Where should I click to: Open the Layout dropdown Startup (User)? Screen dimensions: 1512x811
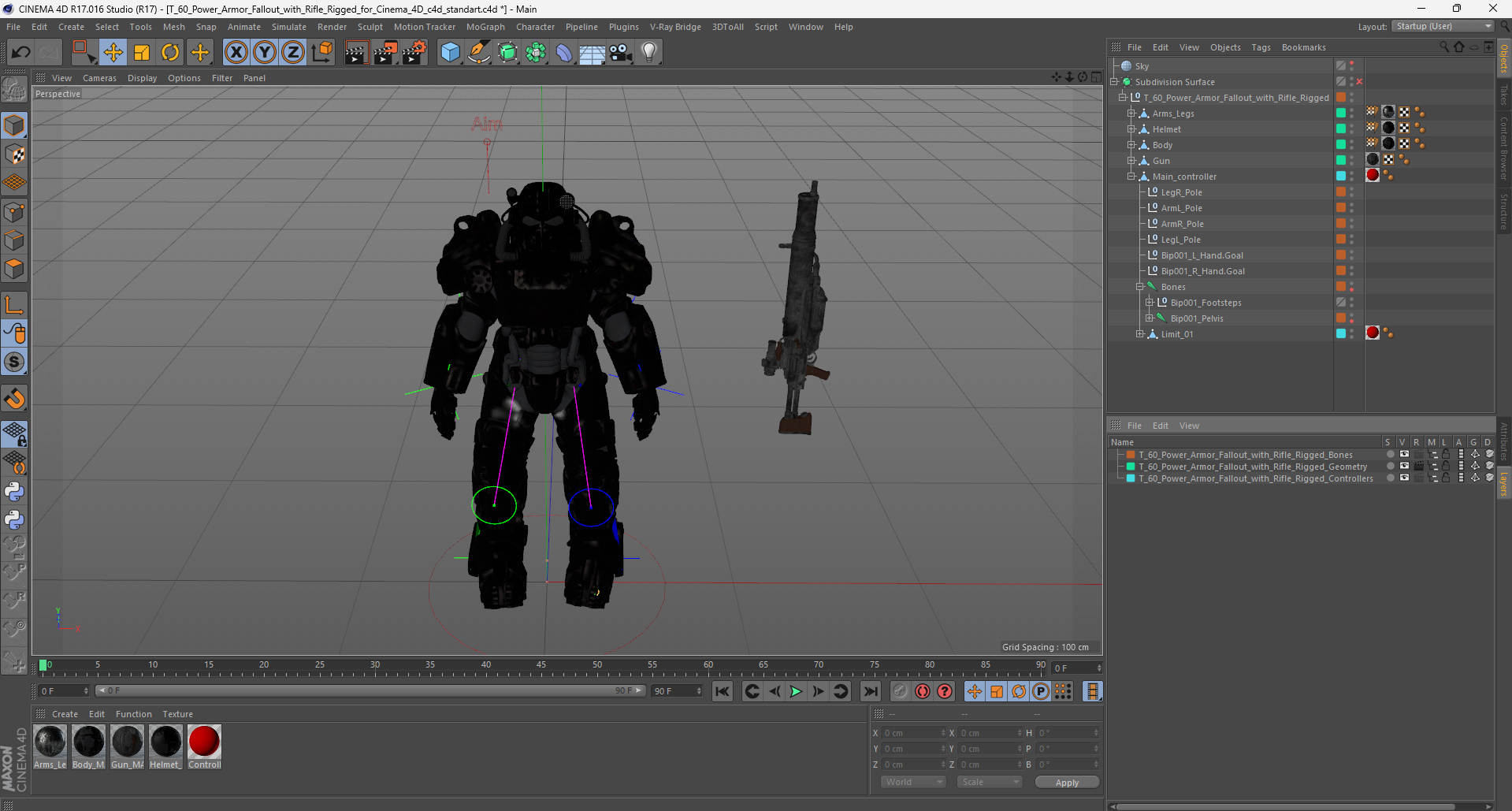tap(1443, 26)
